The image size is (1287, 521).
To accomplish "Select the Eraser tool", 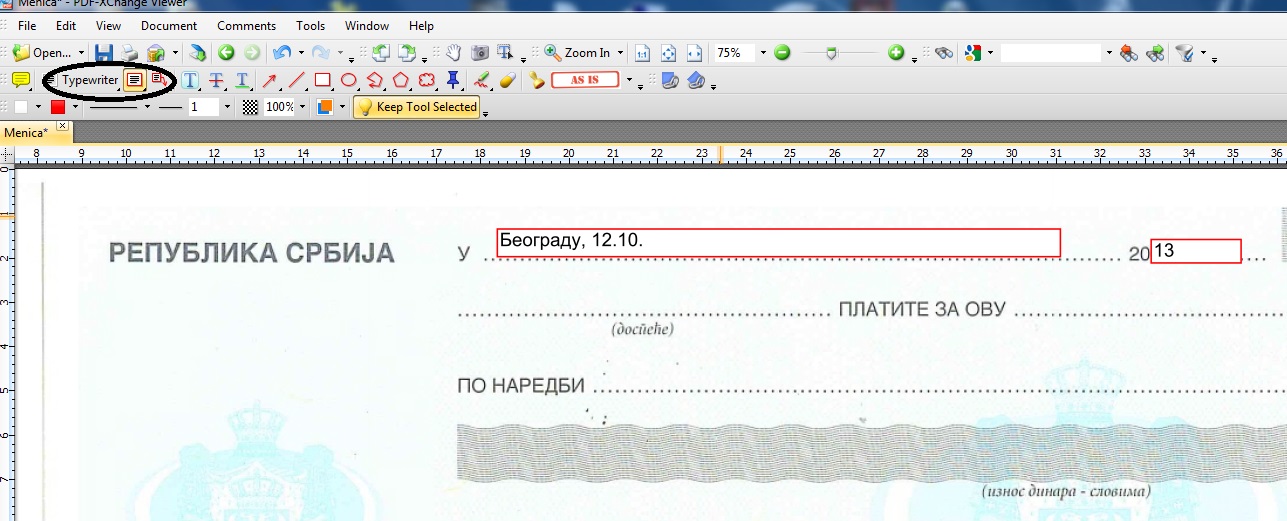I will tap(507, 80).
